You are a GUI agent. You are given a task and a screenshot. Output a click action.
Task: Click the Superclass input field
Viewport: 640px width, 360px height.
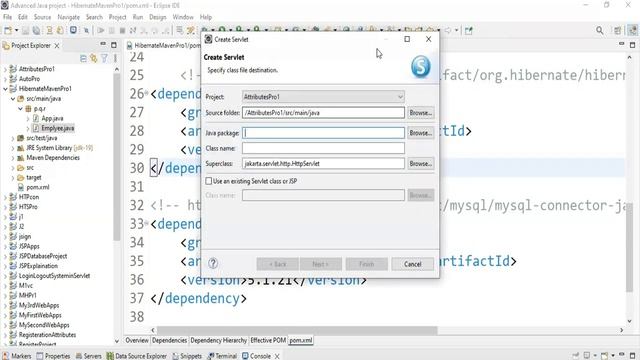click(323, 163)
